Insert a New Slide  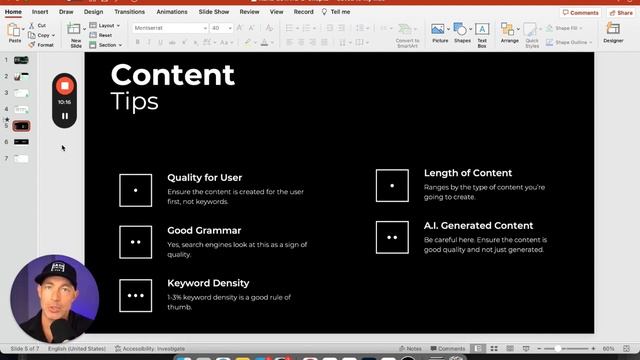tap(75, 35)
